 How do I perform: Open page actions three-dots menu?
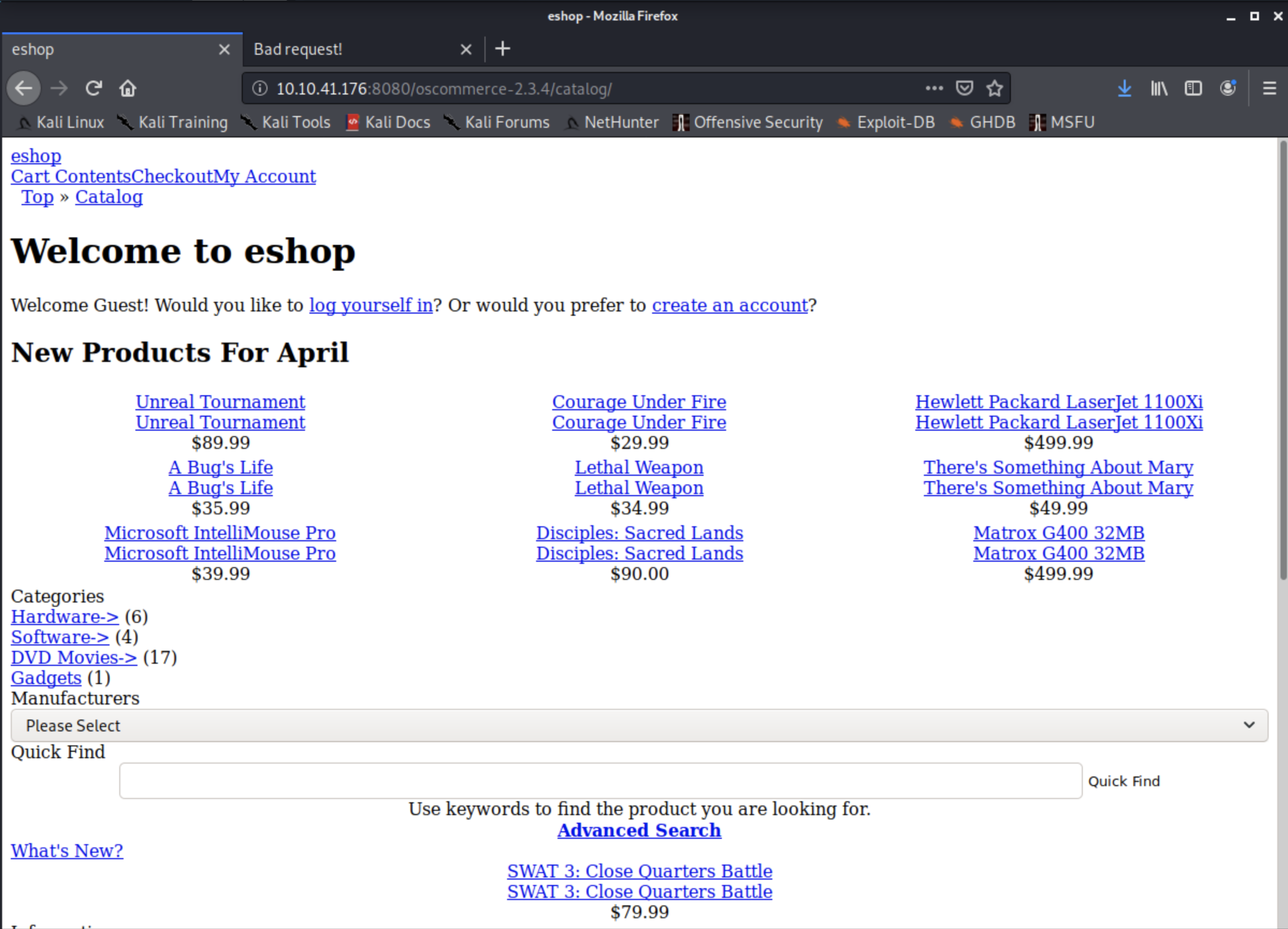(x=934, y=89)
